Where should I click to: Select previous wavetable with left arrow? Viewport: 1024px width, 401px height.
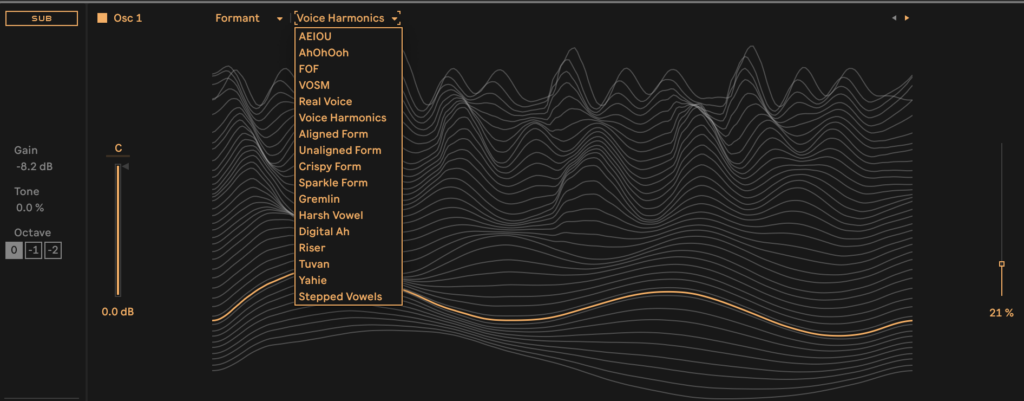(x=894, y=18)
